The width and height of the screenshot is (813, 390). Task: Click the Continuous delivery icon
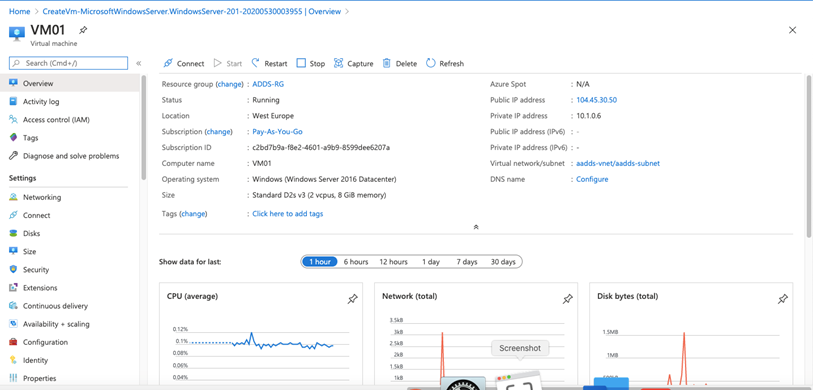pyautogui.click(x=13, y=305)
